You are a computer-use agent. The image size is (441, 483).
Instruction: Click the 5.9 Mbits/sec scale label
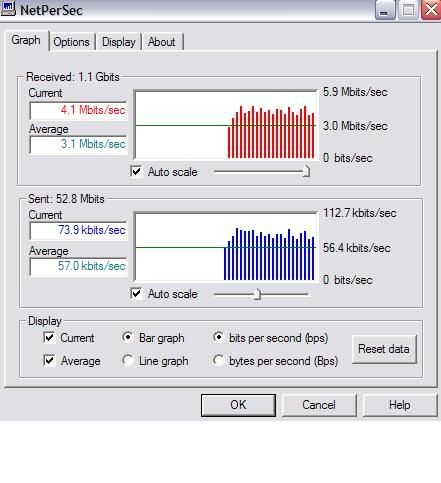tap(355, 92)
